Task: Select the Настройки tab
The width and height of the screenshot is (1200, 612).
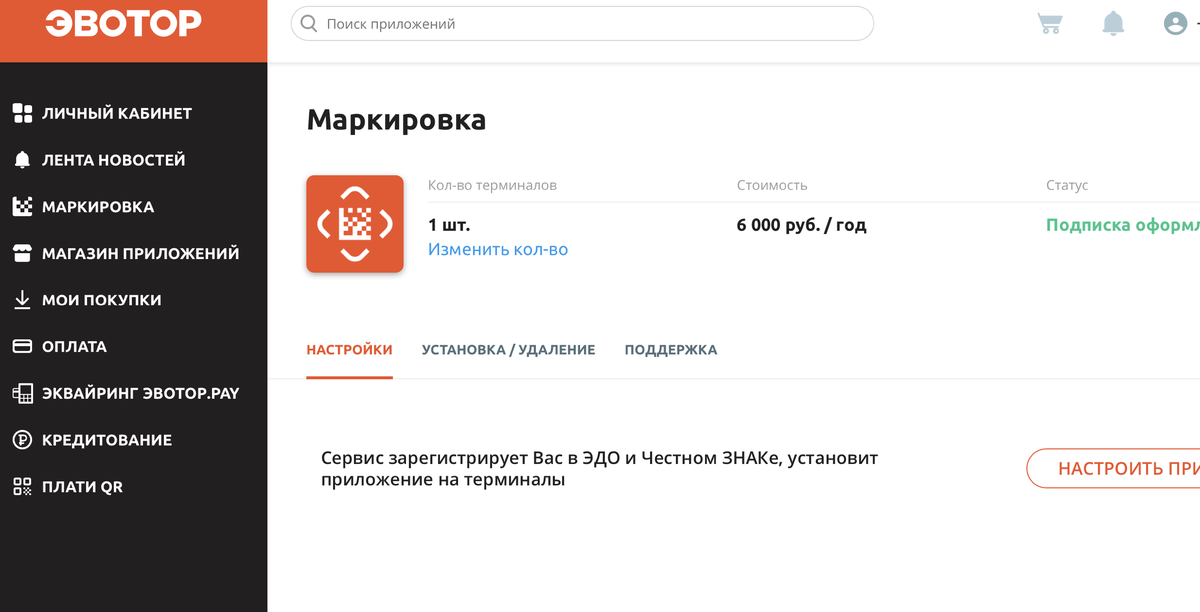Action: point(350,350)
